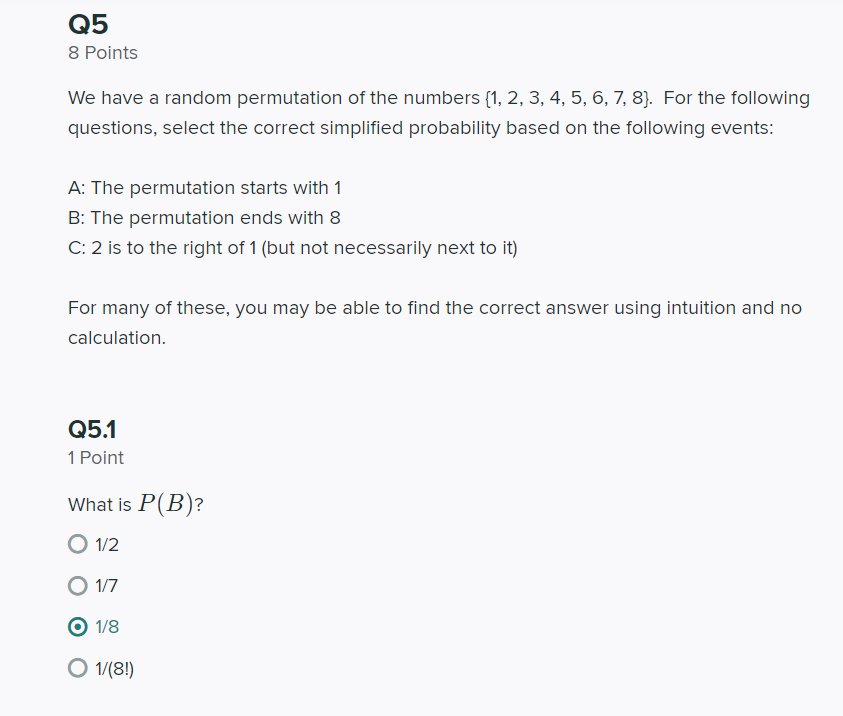
Task: Click the event description for A
Action: (204, 187)
